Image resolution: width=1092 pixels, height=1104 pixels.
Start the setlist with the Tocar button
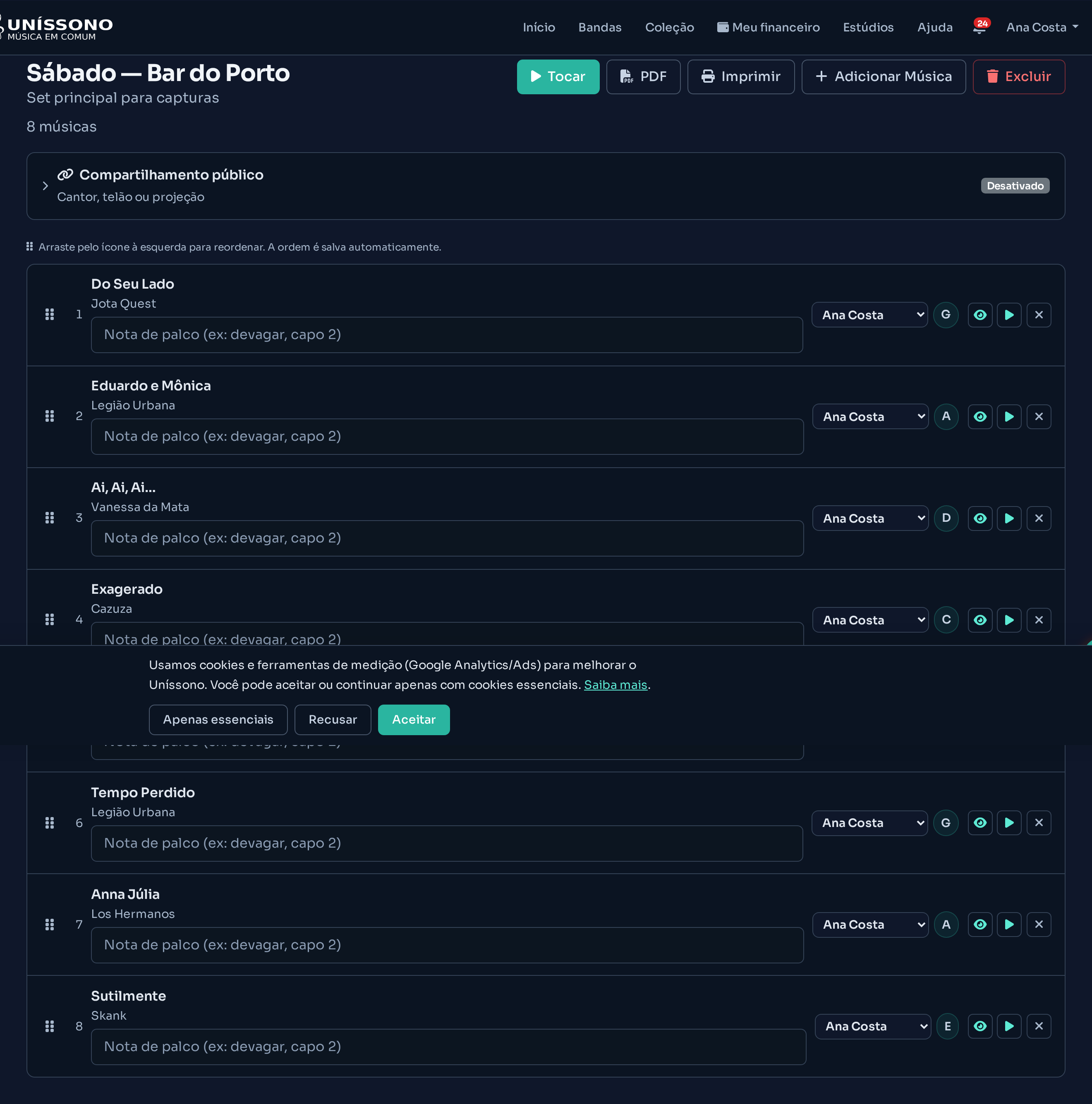558,76
